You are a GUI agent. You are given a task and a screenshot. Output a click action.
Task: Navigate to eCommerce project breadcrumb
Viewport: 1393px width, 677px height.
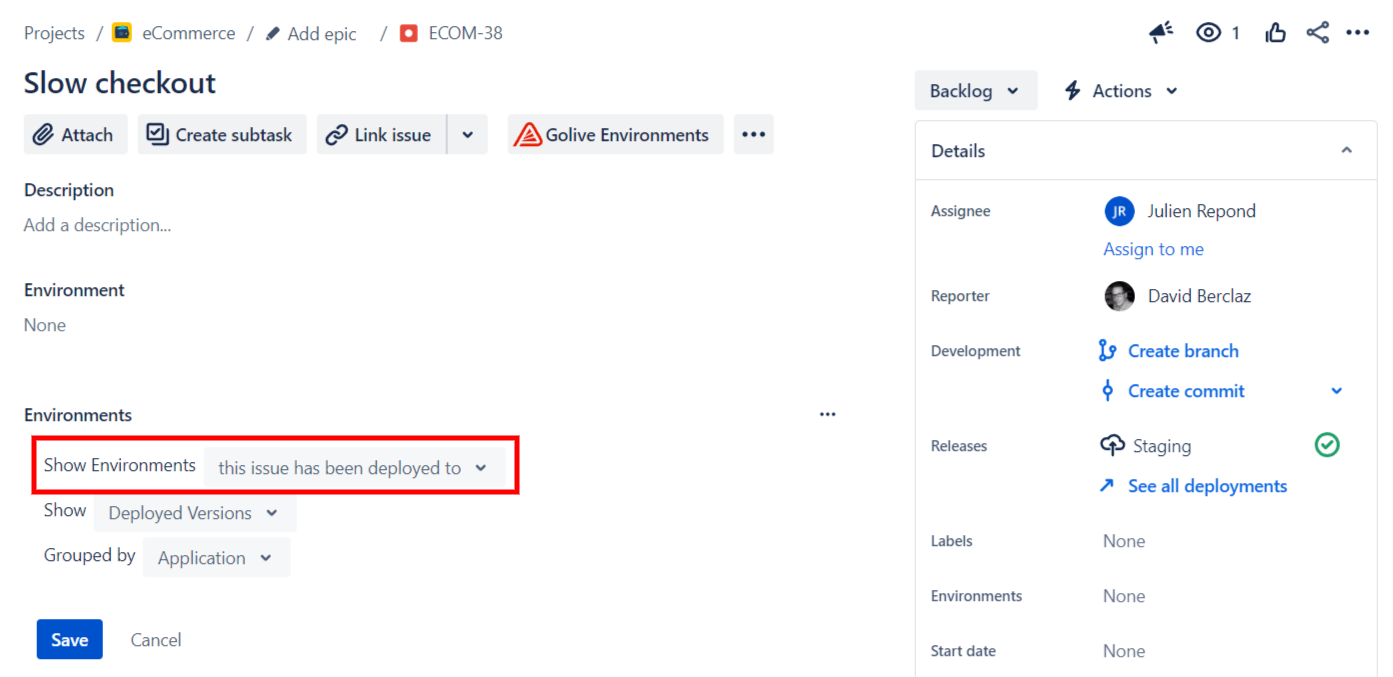tap(188, 33)
